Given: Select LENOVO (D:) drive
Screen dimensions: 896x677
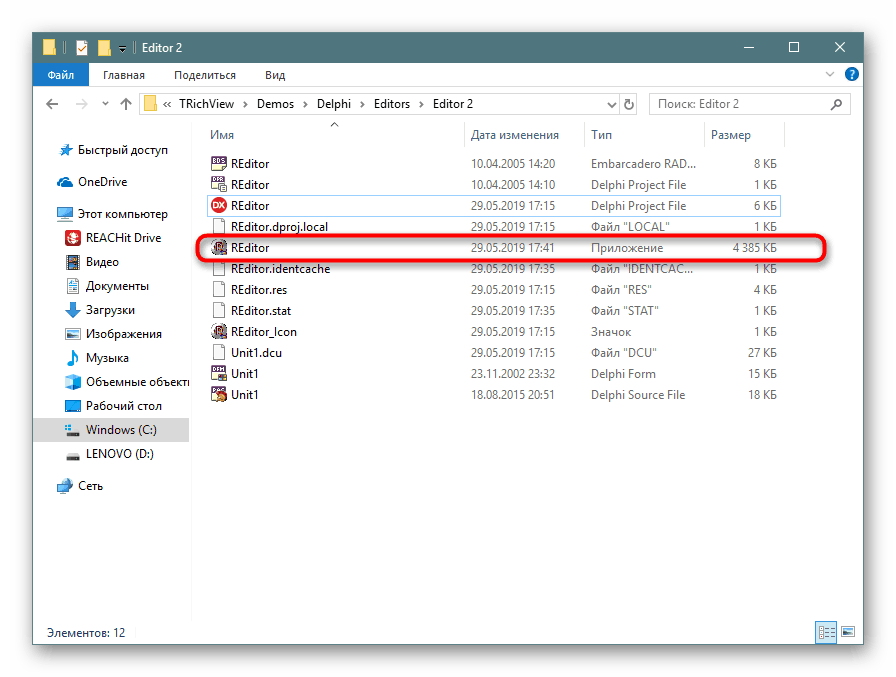Looking at the screenshot, I should (x=110, y=454).
